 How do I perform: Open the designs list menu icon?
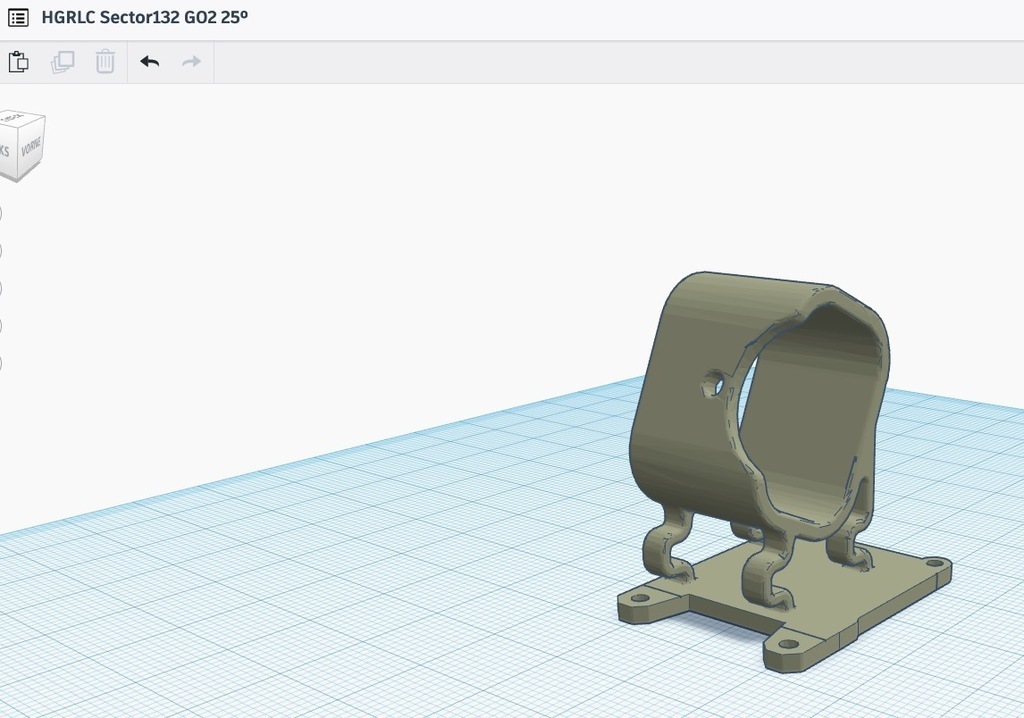pos(18,18)
